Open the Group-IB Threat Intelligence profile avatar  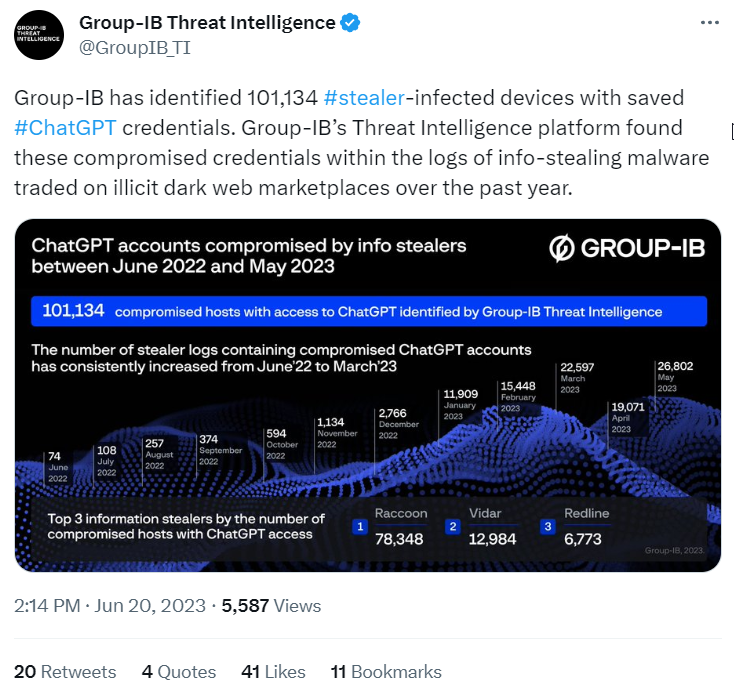(39, 35)
